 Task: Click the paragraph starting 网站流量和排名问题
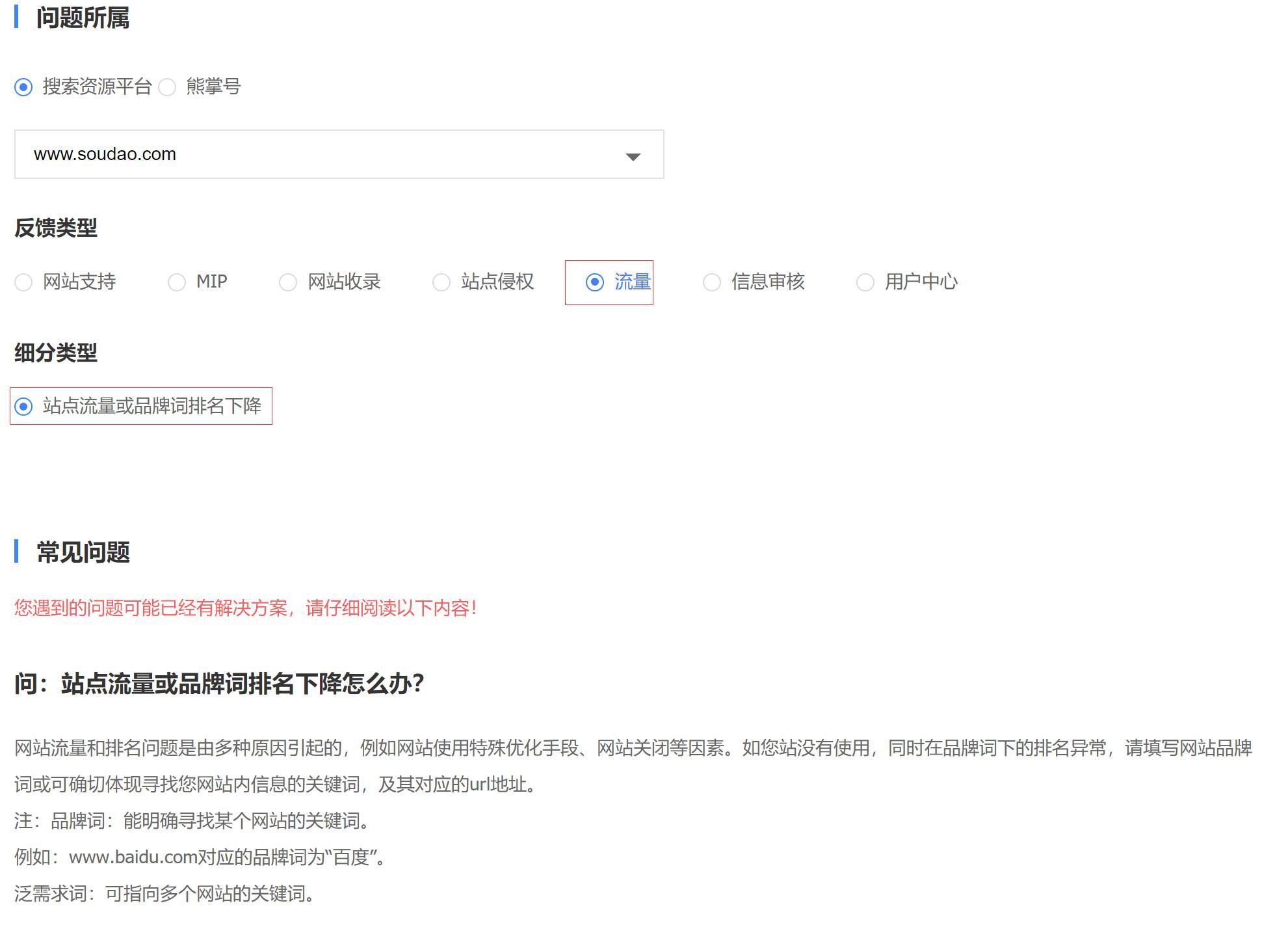point(633,766)
